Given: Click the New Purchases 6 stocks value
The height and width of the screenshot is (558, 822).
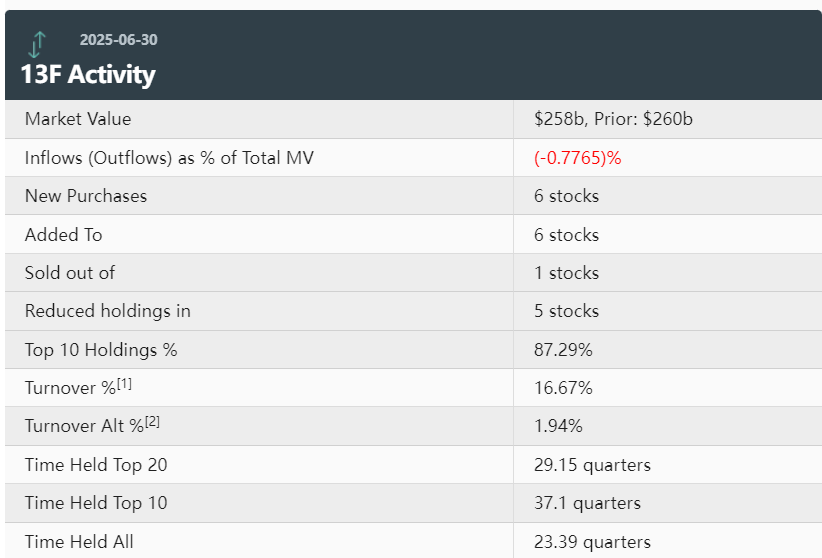Looking at the screenshot, I should [566, 196].
